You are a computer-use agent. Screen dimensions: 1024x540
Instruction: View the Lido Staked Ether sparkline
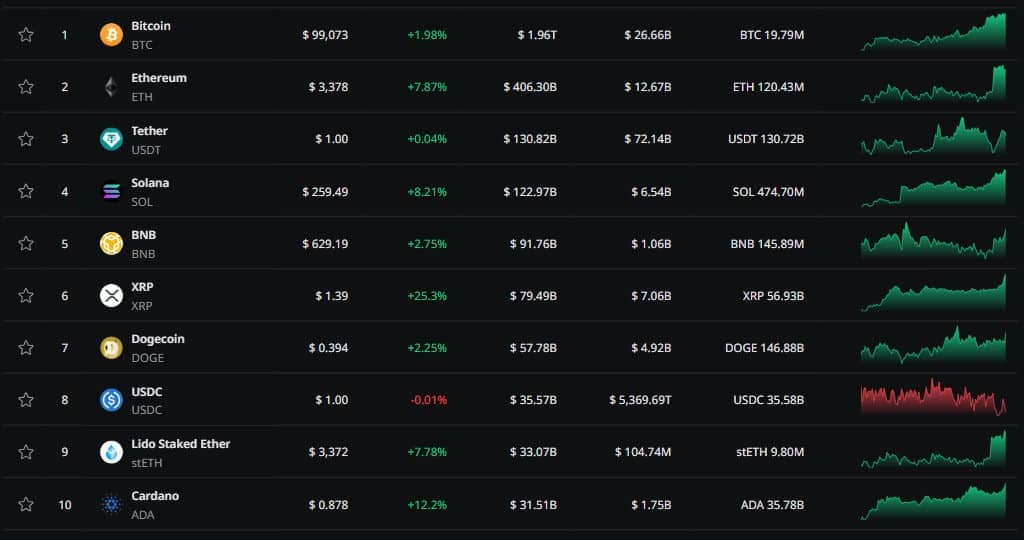(934, 449)
